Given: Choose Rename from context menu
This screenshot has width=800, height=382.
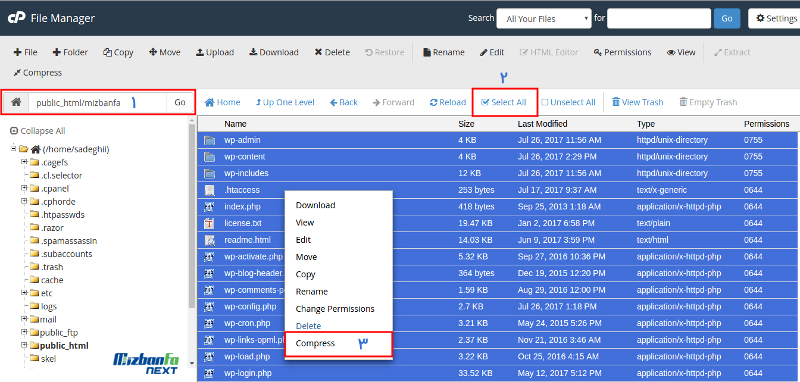Looking at the screenshot, I should click(x=311, y=292).
